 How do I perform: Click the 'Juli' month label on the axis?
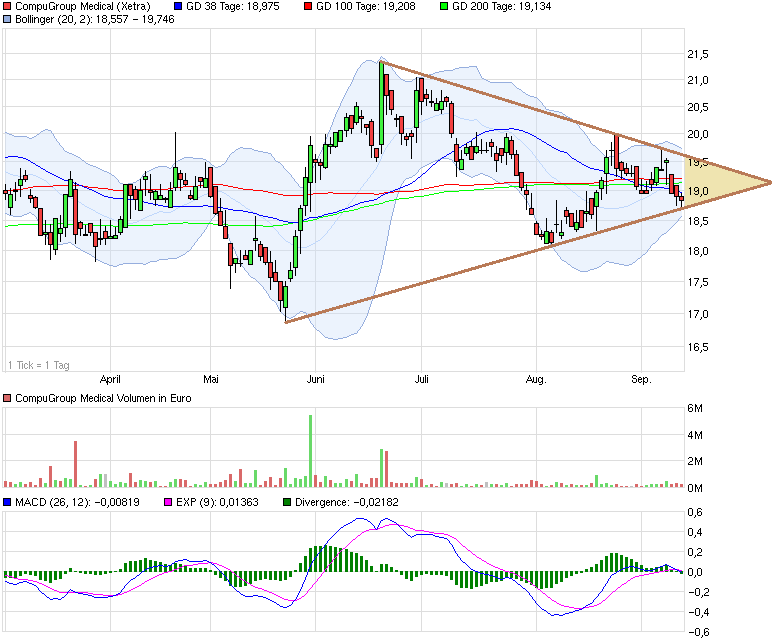421,379
